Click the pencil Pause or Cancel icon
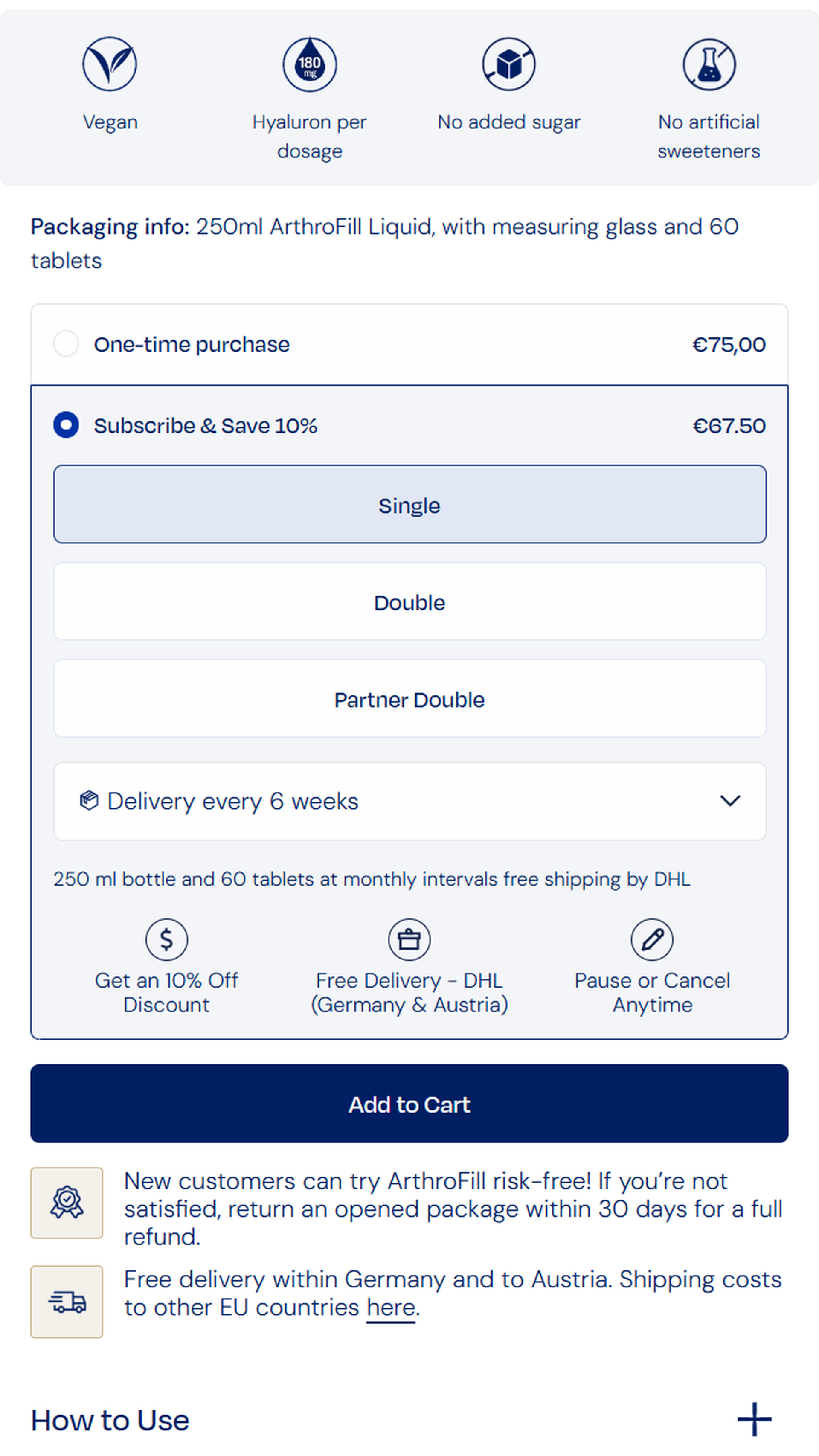The image size is (819, 1456). pos(652,939)
